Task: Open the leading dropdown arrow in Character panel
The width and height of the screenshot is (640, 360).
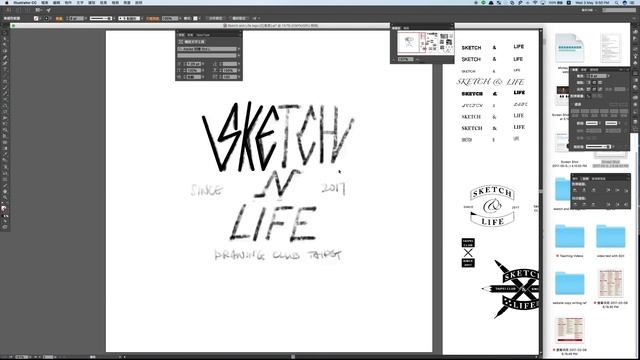Action: coord(239,64)
